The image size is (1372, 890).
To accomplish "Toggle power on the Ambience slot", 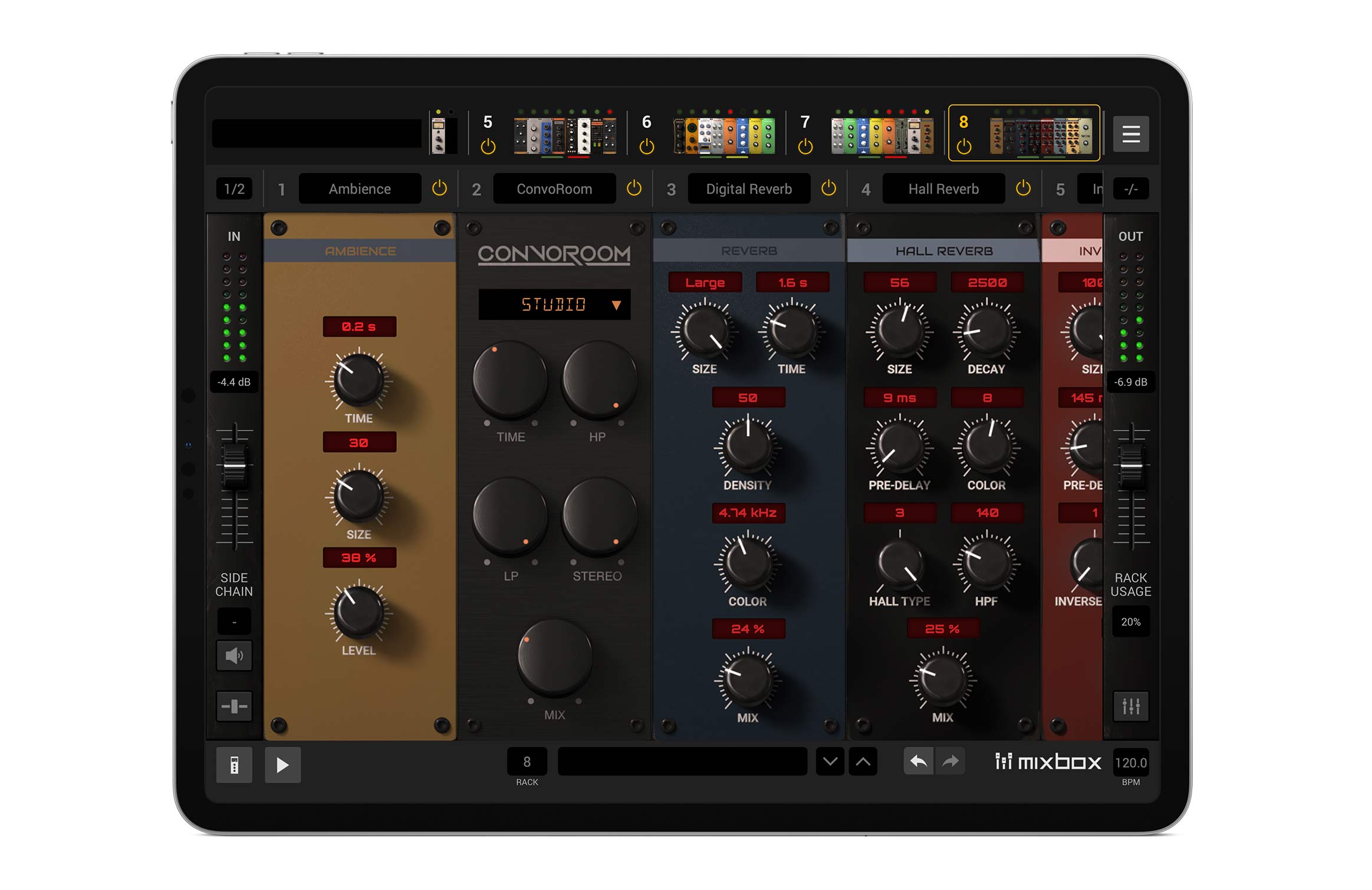I will tap(439, 189).
